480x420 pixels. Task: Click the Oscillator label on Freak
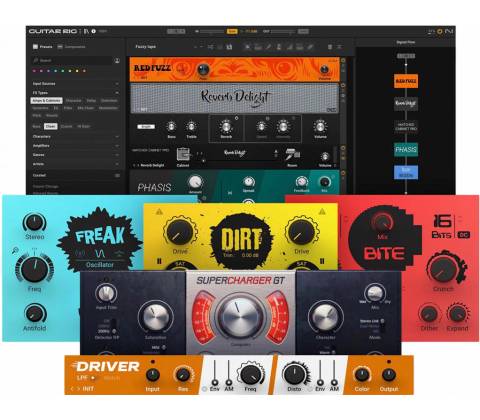pos(100,265)
